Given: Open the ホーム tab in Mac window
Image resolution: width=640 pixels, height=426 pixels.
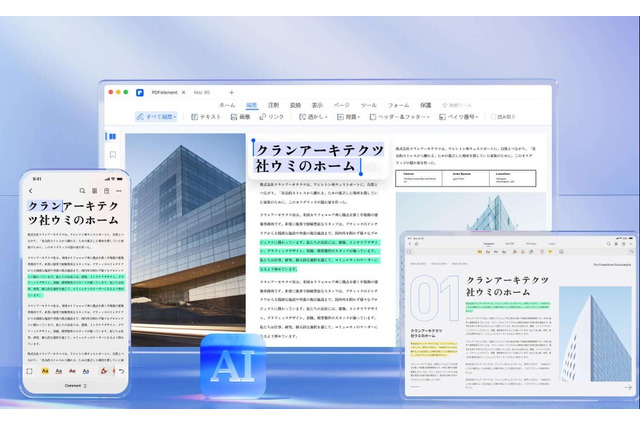Looking at the screenshot, I should 227,105.
